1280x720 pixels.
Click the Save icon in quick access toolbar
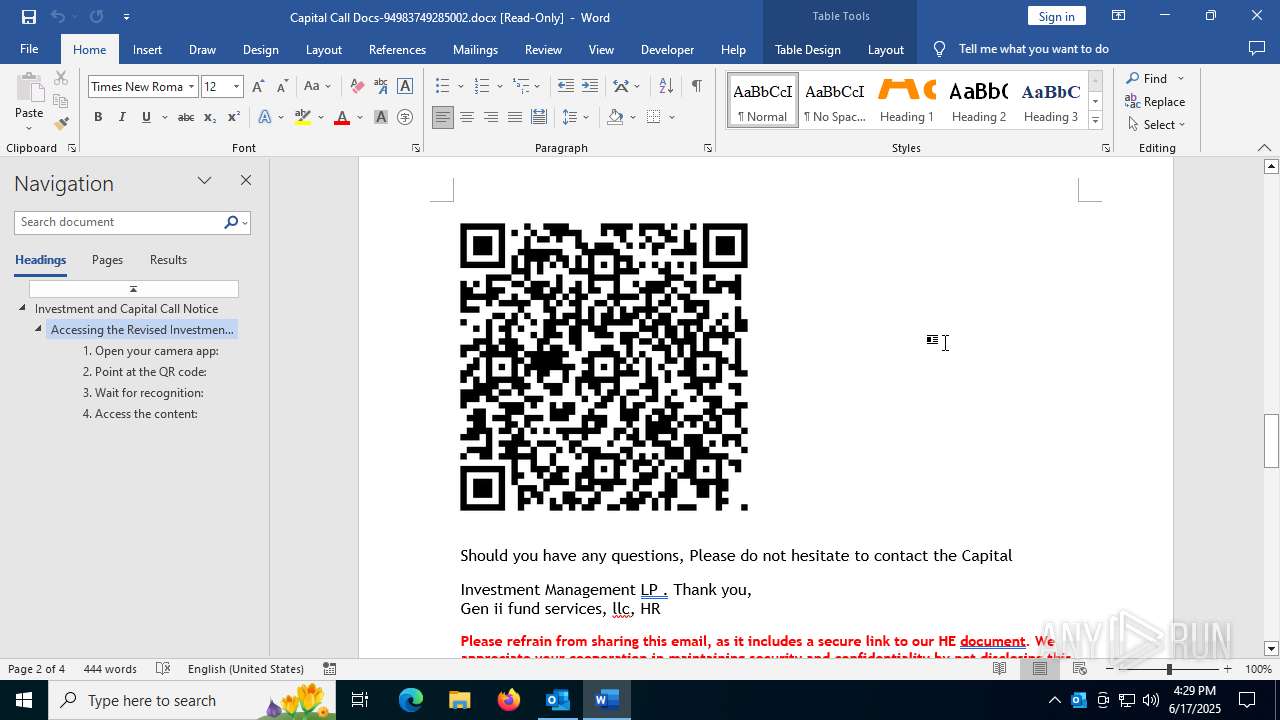(28, 17)
